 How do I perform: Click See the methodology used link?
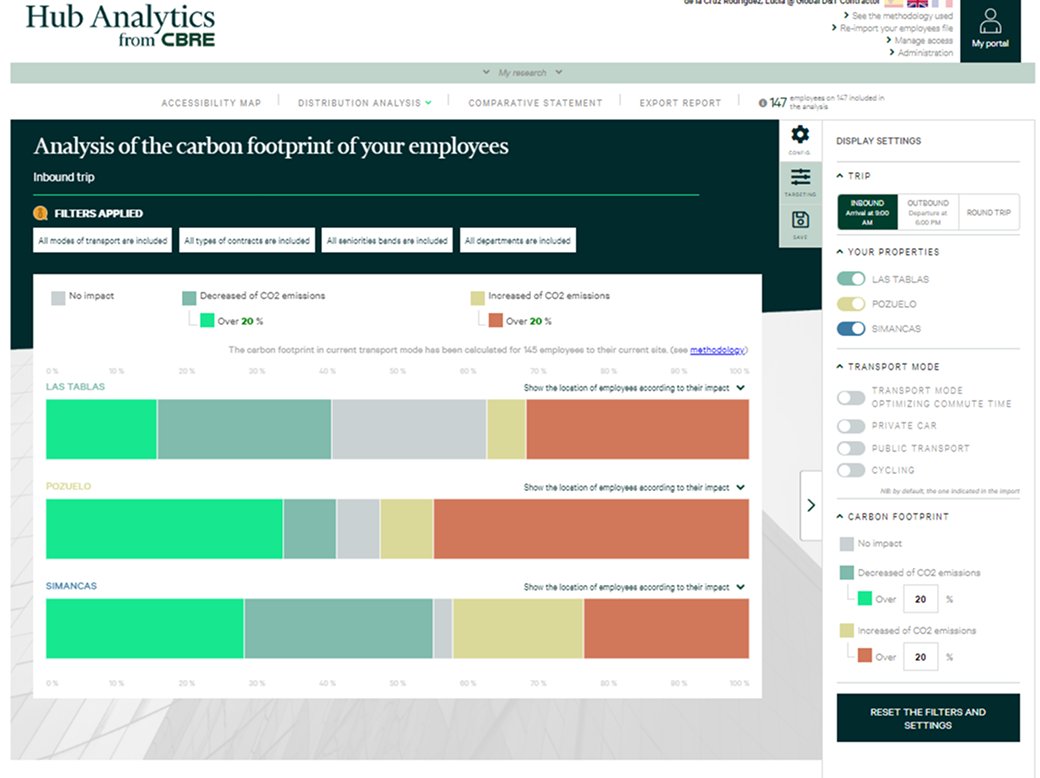click(901, 15)
